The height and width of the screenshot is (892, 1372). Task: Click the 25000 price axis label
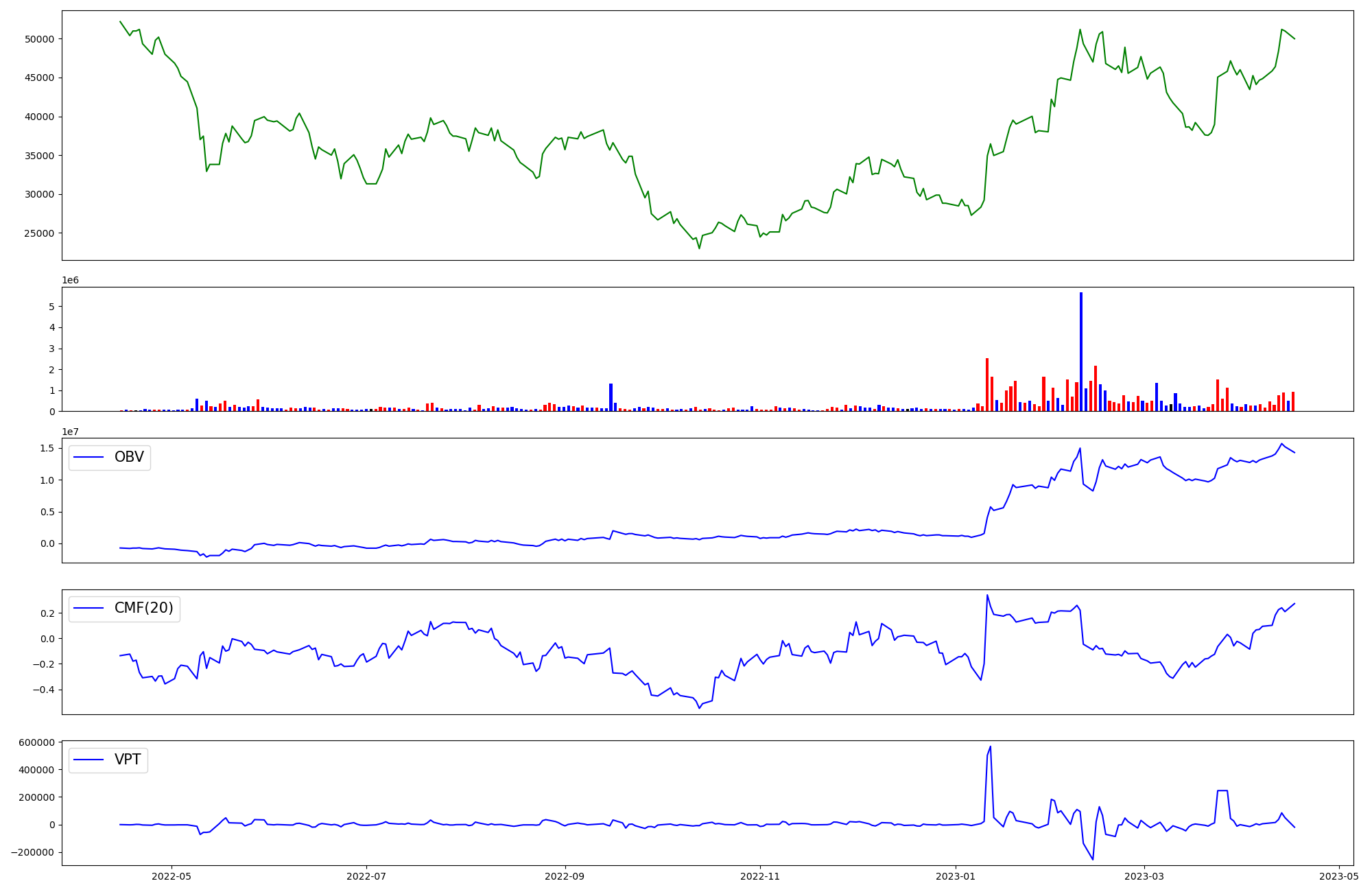(x=39, y=233)
